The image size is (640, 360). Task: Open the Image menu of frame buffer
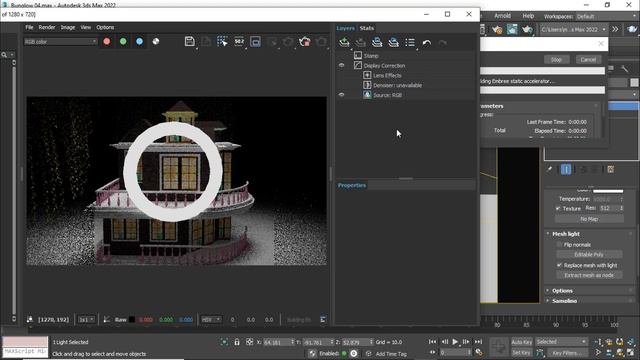(68, 27)
